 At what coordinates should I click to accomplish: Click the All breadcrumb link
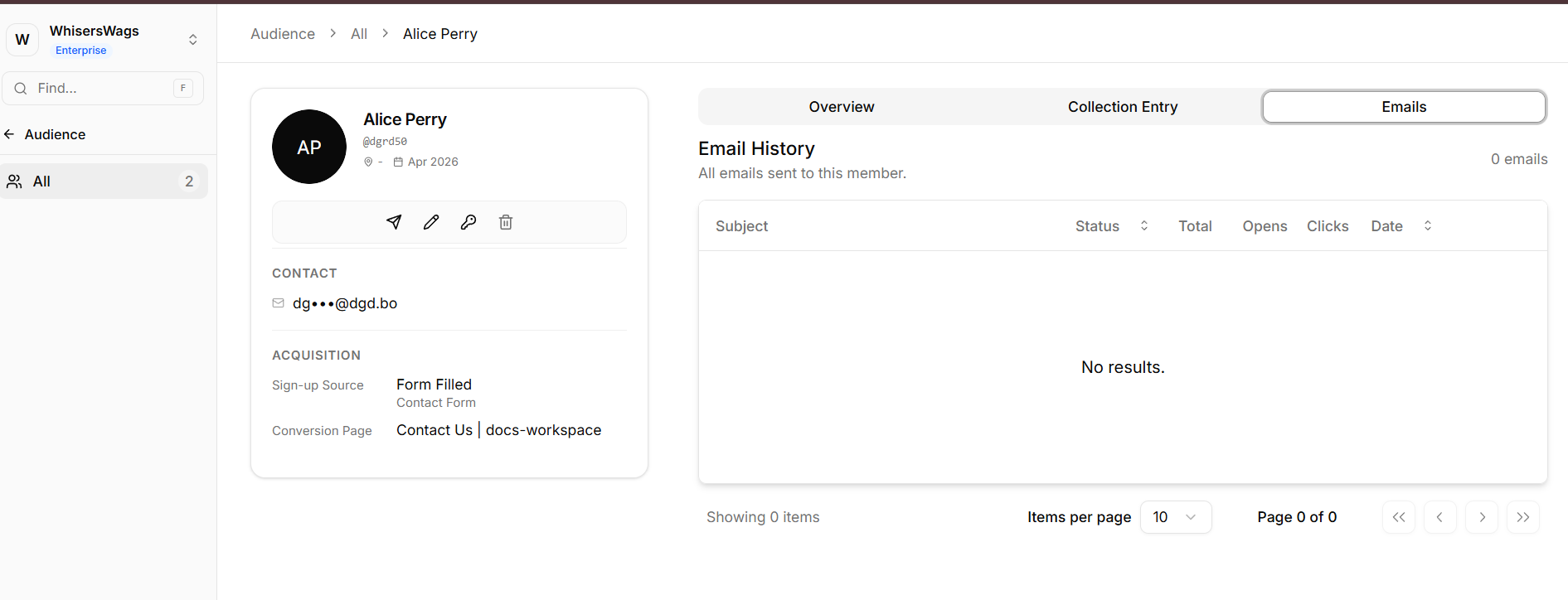pos(358,34)
